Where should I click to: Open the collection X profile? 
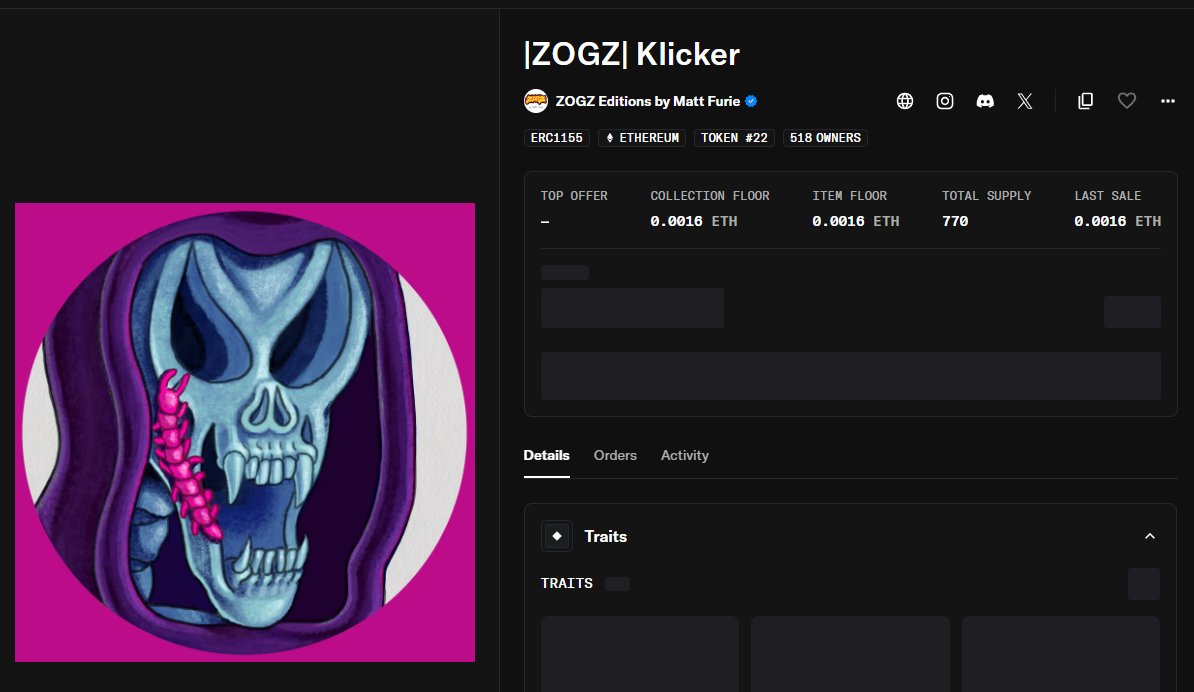pos(1025,101)
